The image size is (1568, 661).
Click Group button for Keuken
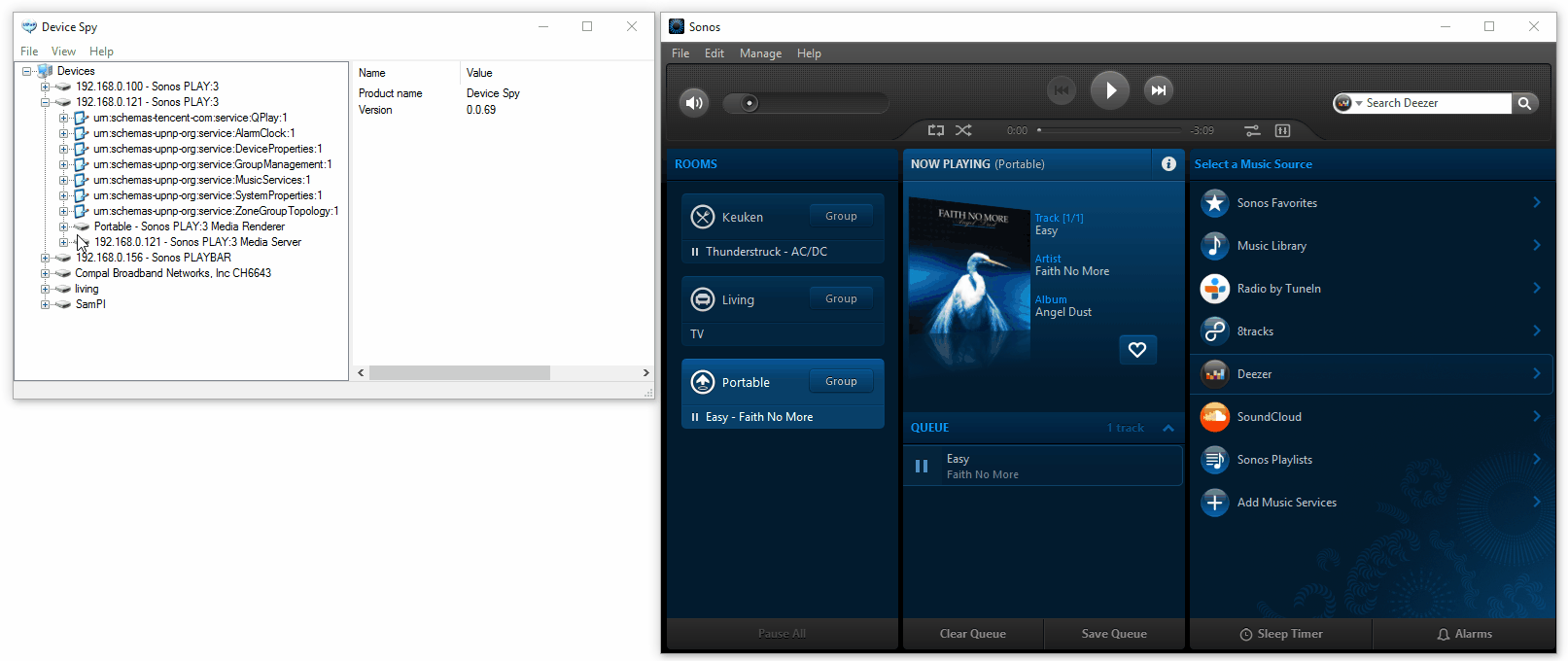pyautogui.click(x=841, y=216)
